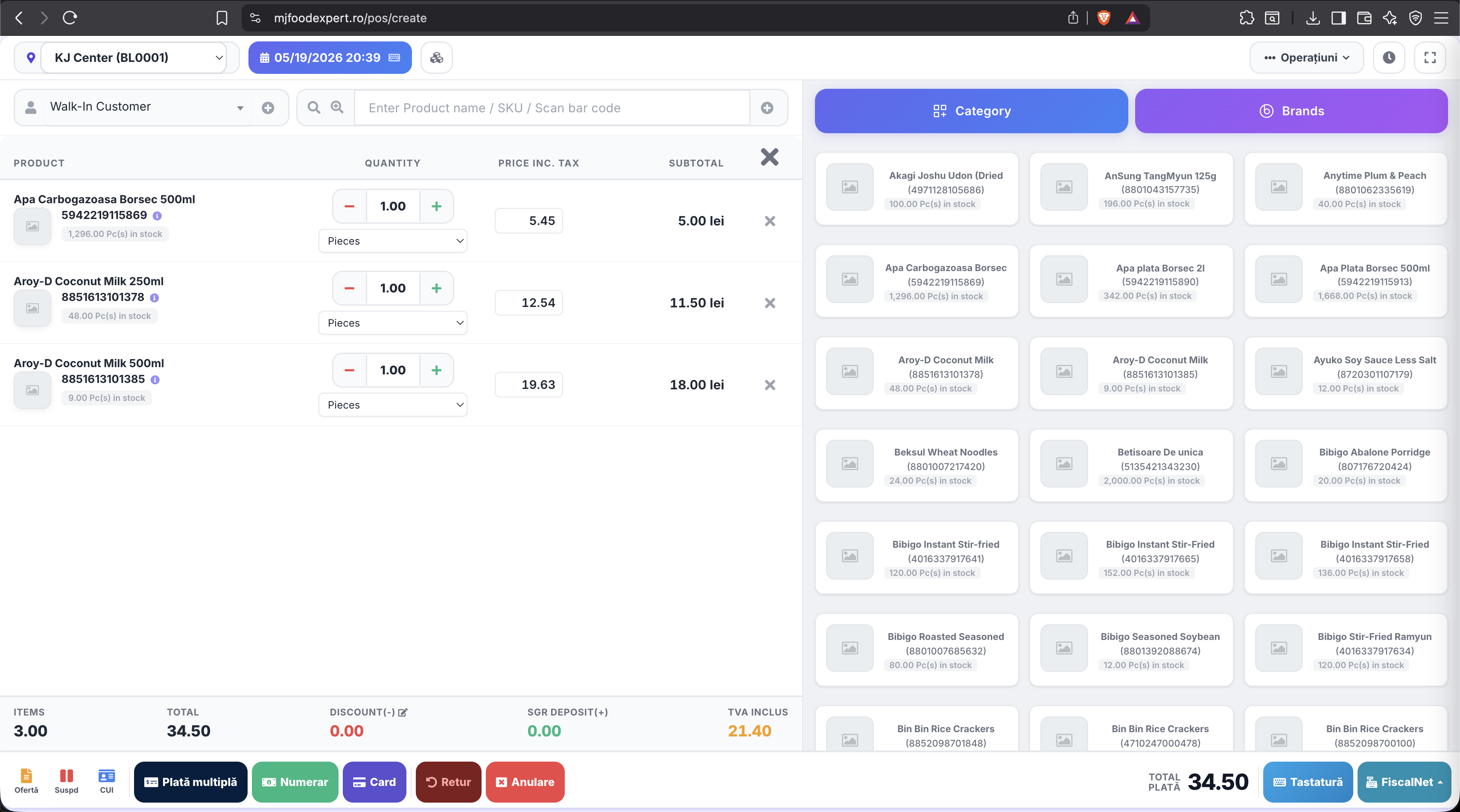The width and height of the screenshot is (1460, 812).
Task: Pay with Numerar cash button
Action: [295, 782]
